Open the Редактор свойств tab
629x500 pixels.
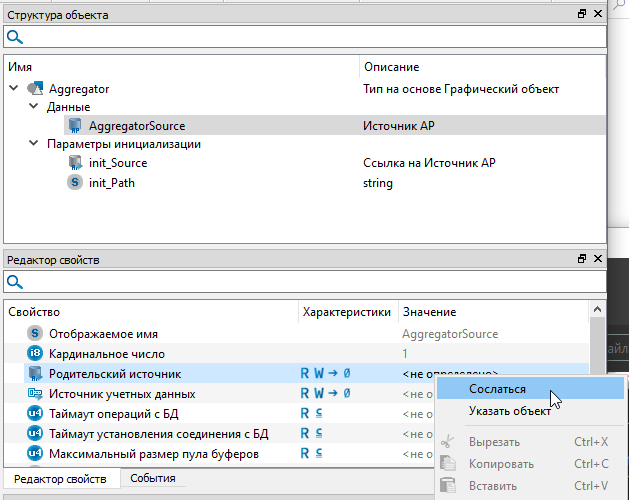[x=60, y=479]
